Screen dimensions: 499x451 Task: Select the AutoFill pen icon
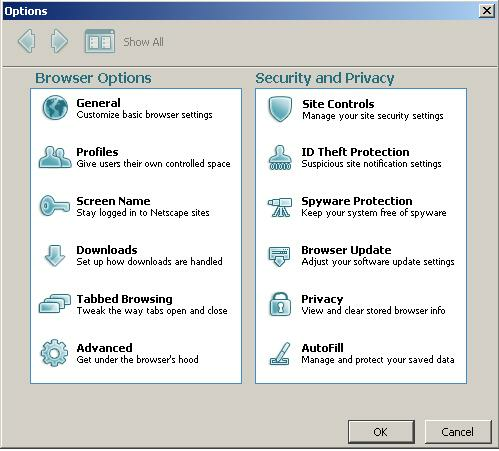[x=280, y=354]
